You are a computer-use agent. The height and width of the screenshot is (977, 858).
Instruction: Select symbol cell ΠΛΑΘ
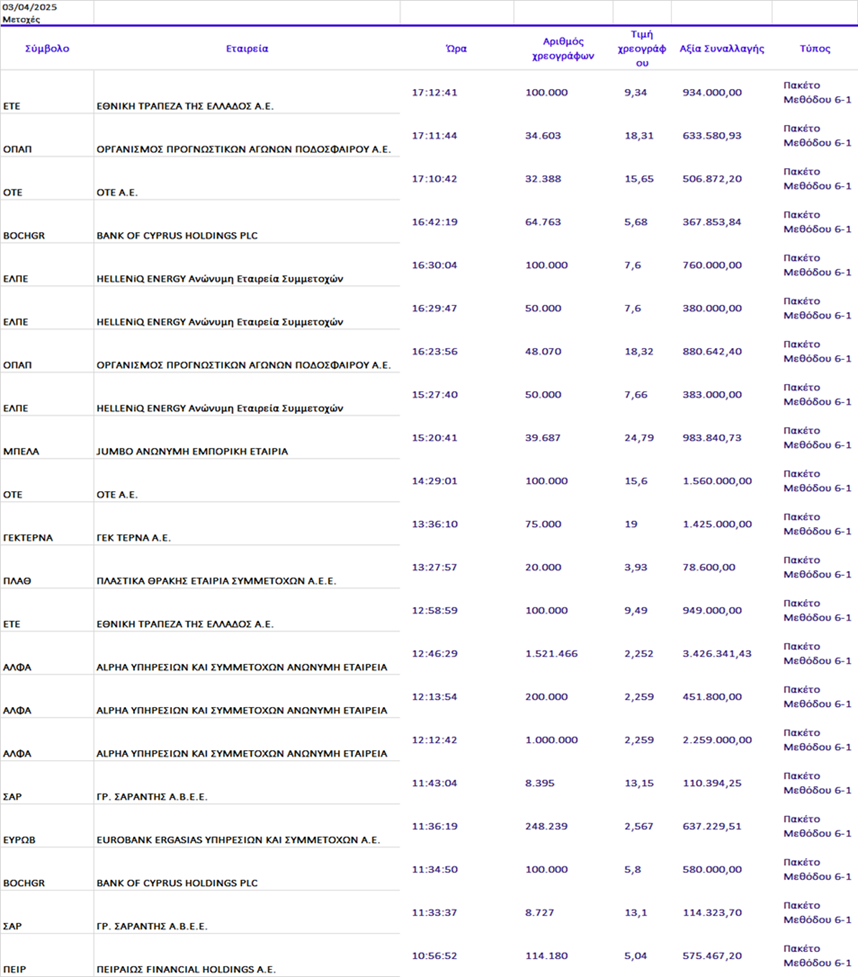point(17,581)
